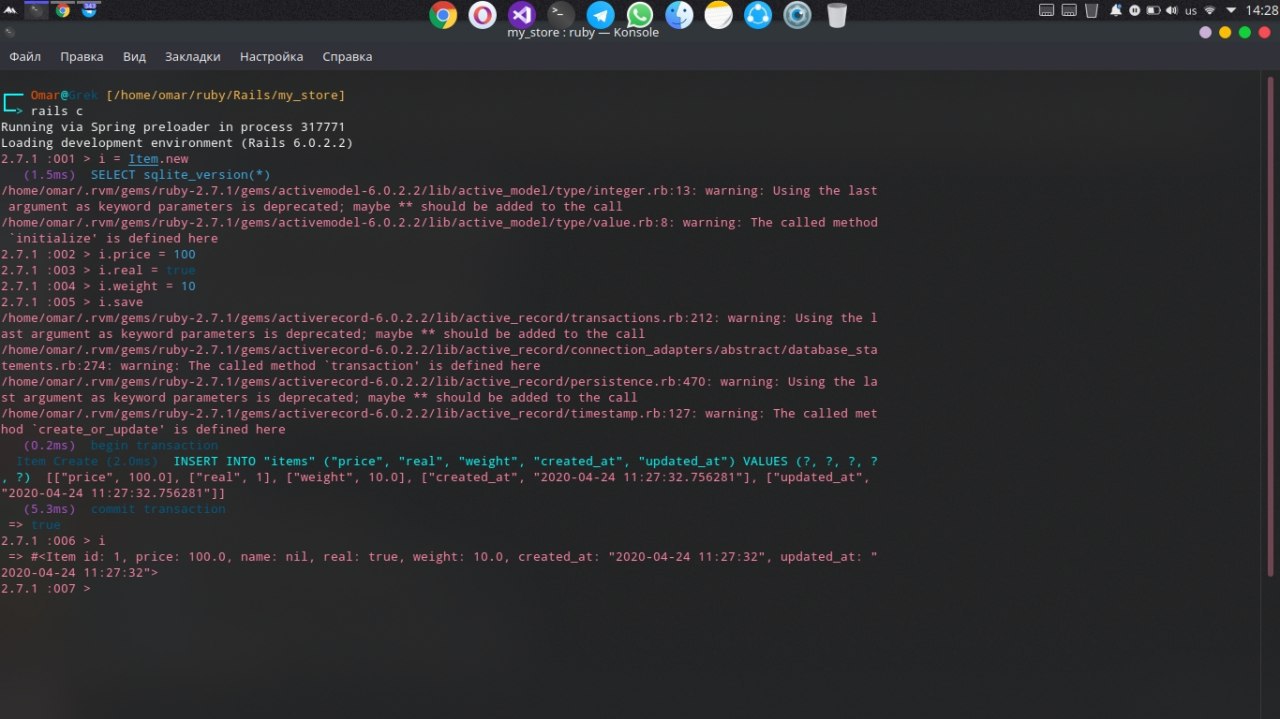Open the trash tray icon near notifications
This screenshot has height=719, width=1280.
click(1090, 10)
